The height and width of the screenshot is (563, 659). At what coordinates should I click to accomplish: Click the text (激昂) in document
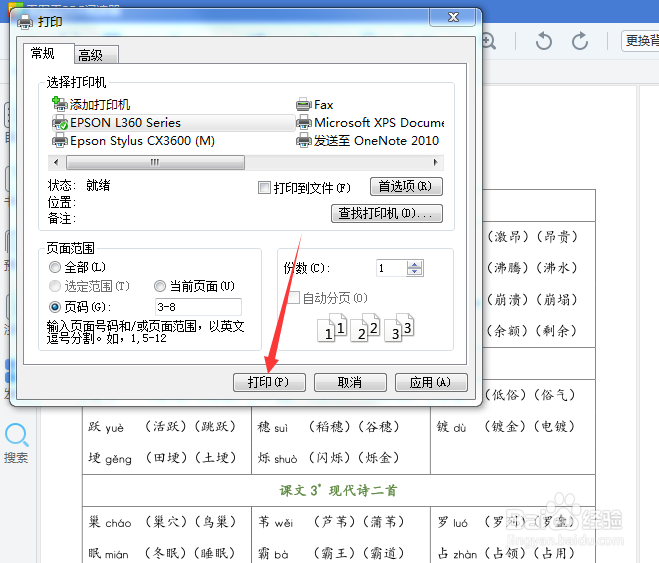point(507,237)
